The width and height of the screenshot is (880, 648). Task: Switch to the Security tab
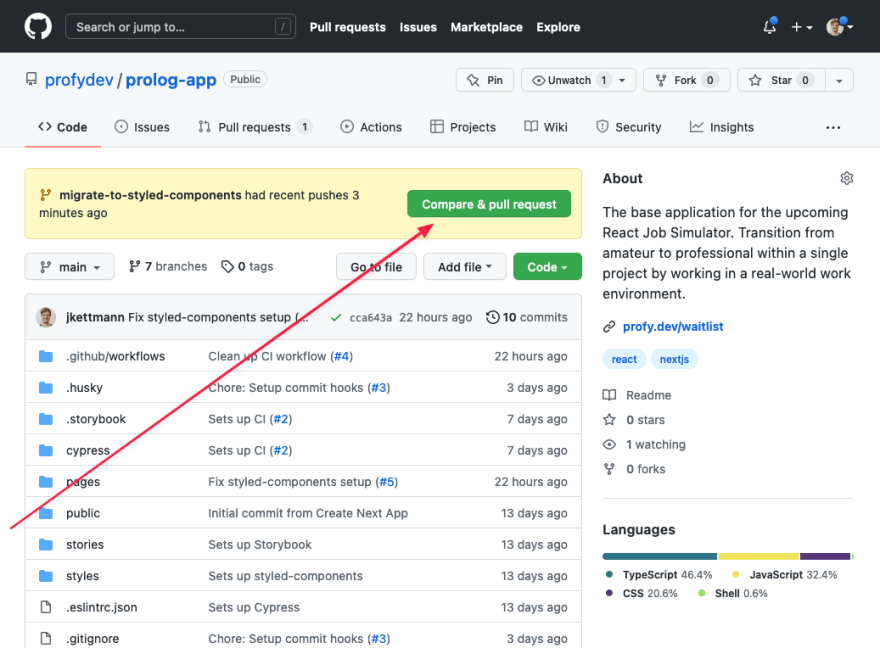click(629, 127)
